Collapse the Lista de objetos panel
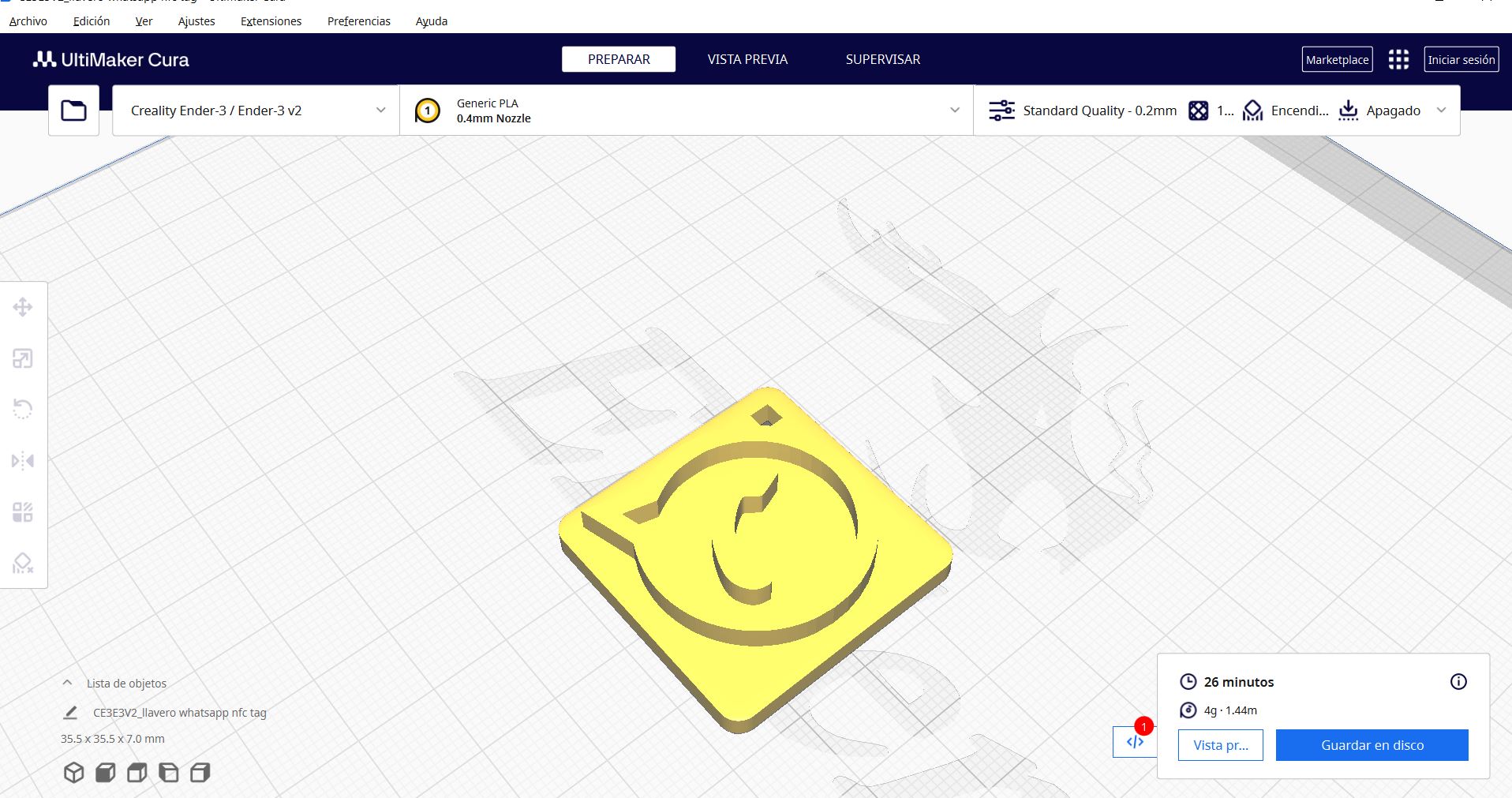Image resolution: width=1512 pixels, height=798 pixels. pyautogui.click(x=68, y=683)
